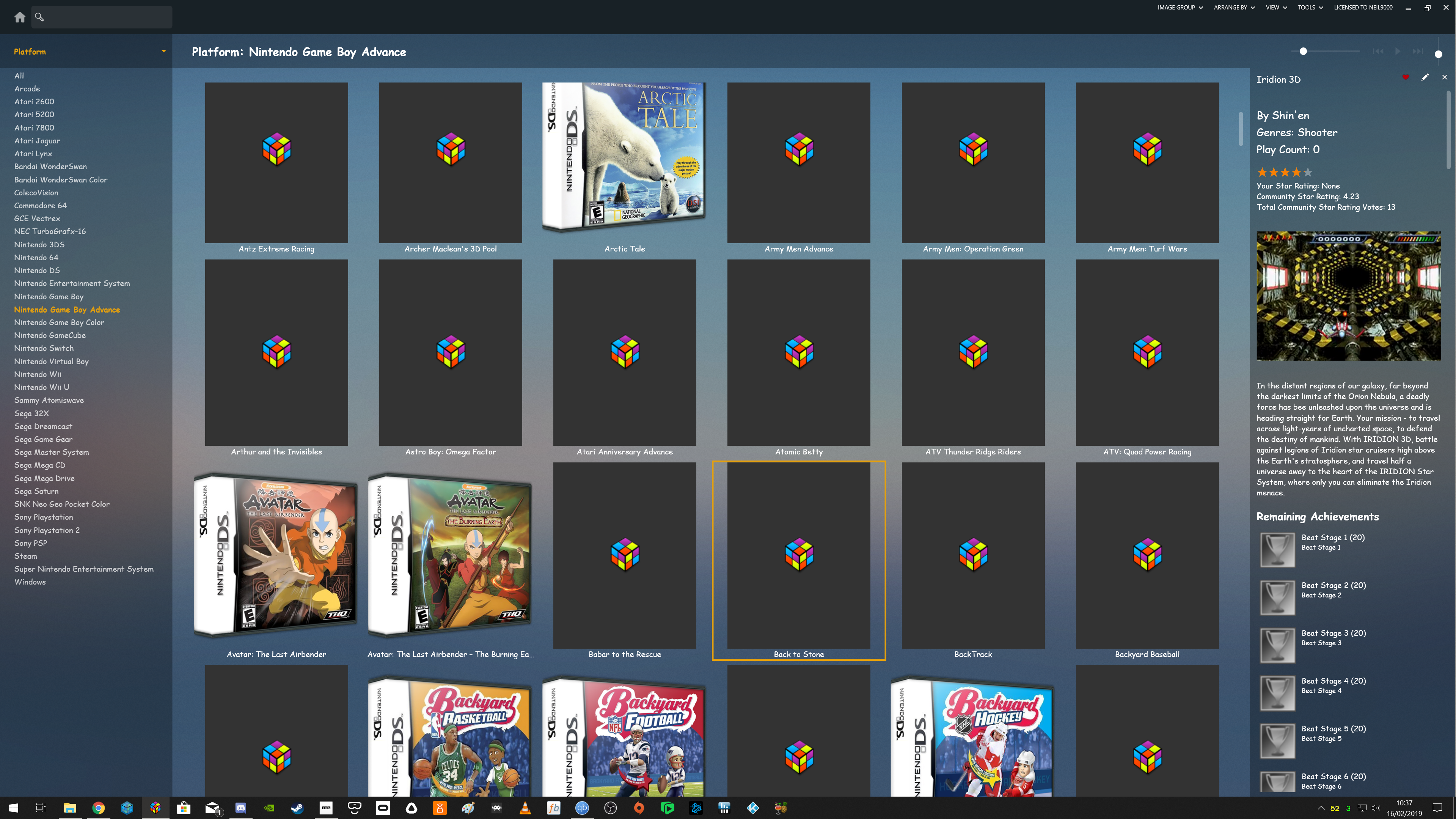
Task: Click in the search input field
Action: click(107, 17)
